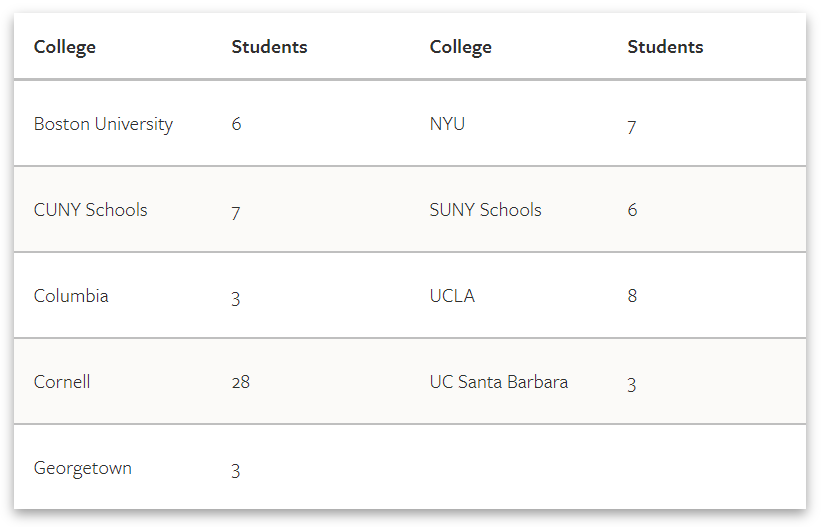Select the UC Santa Barbara cell
This screenshot has width=827, height=527.
coord(499,382)
